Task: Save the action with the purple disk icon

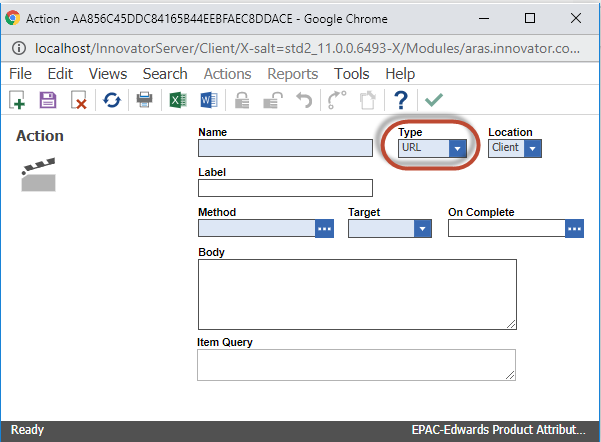Action: point(47,100)
